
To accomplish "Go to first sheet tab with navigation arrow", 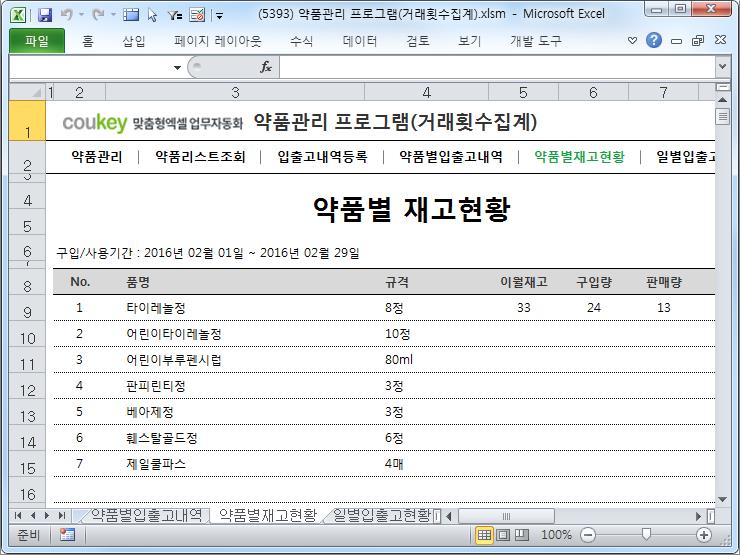I will [18, 515].
